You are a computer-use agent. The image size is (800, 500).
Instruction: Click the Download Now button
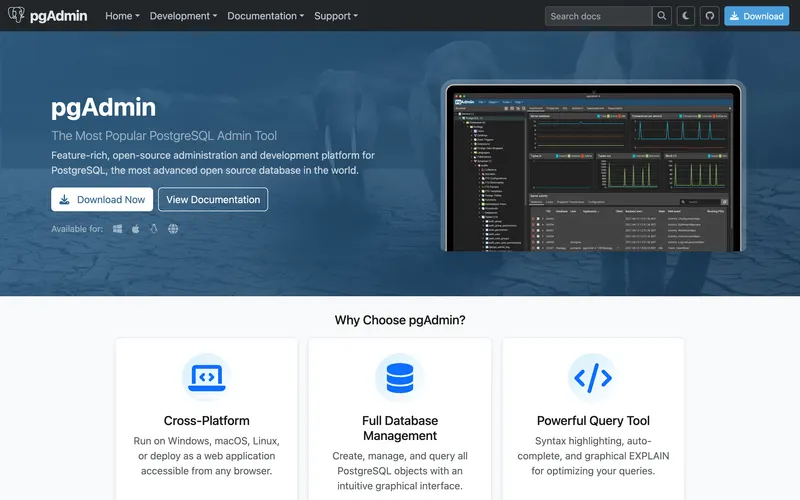click(x=102, y=199)
